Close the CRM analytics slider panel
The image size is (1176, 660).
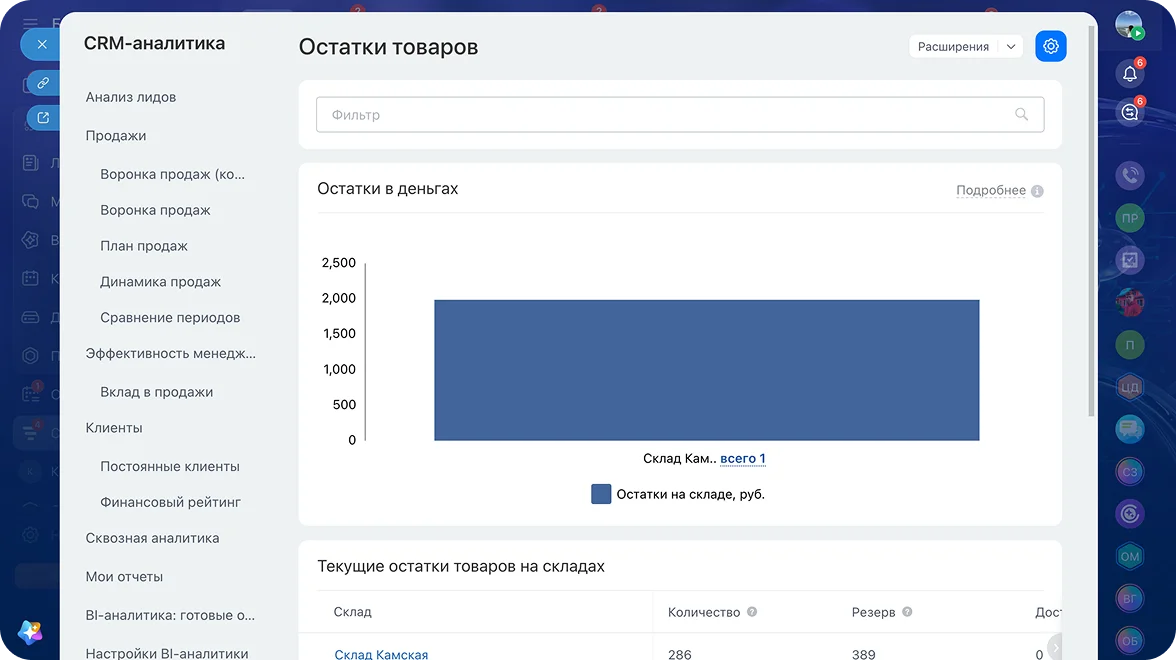click(x=41, y=45)
